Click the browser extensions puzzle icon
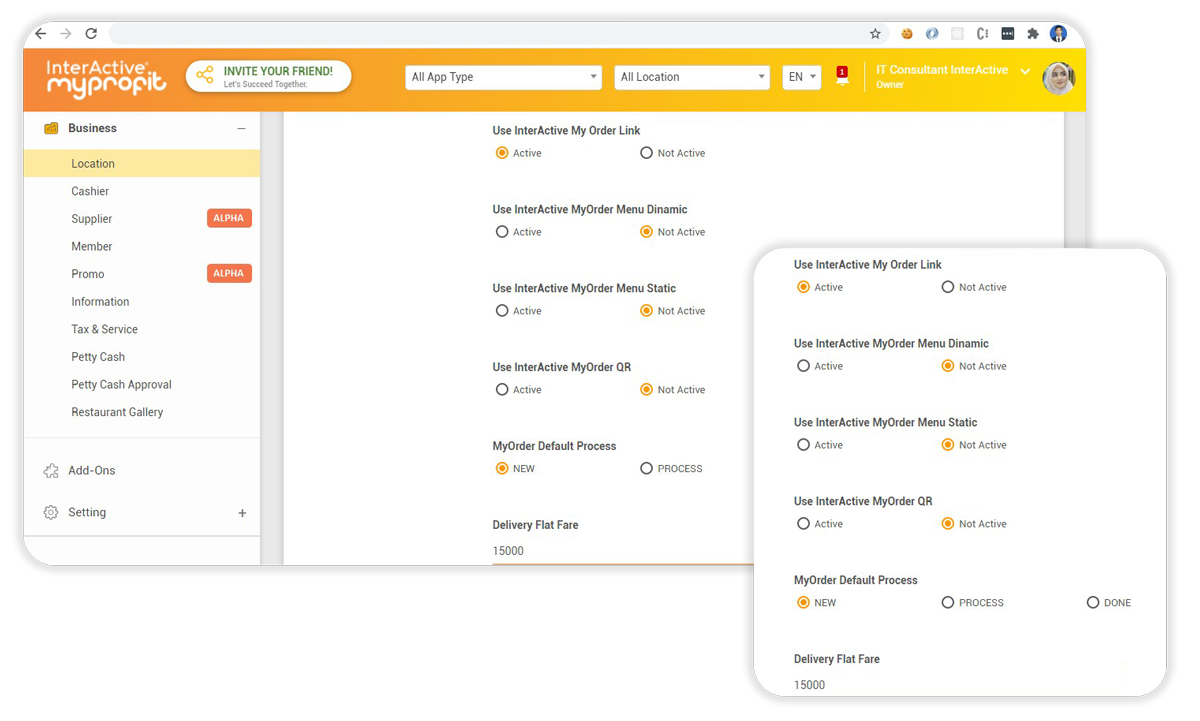The width and height of the screenshot is (1200, 721). tap(1033, 33)
